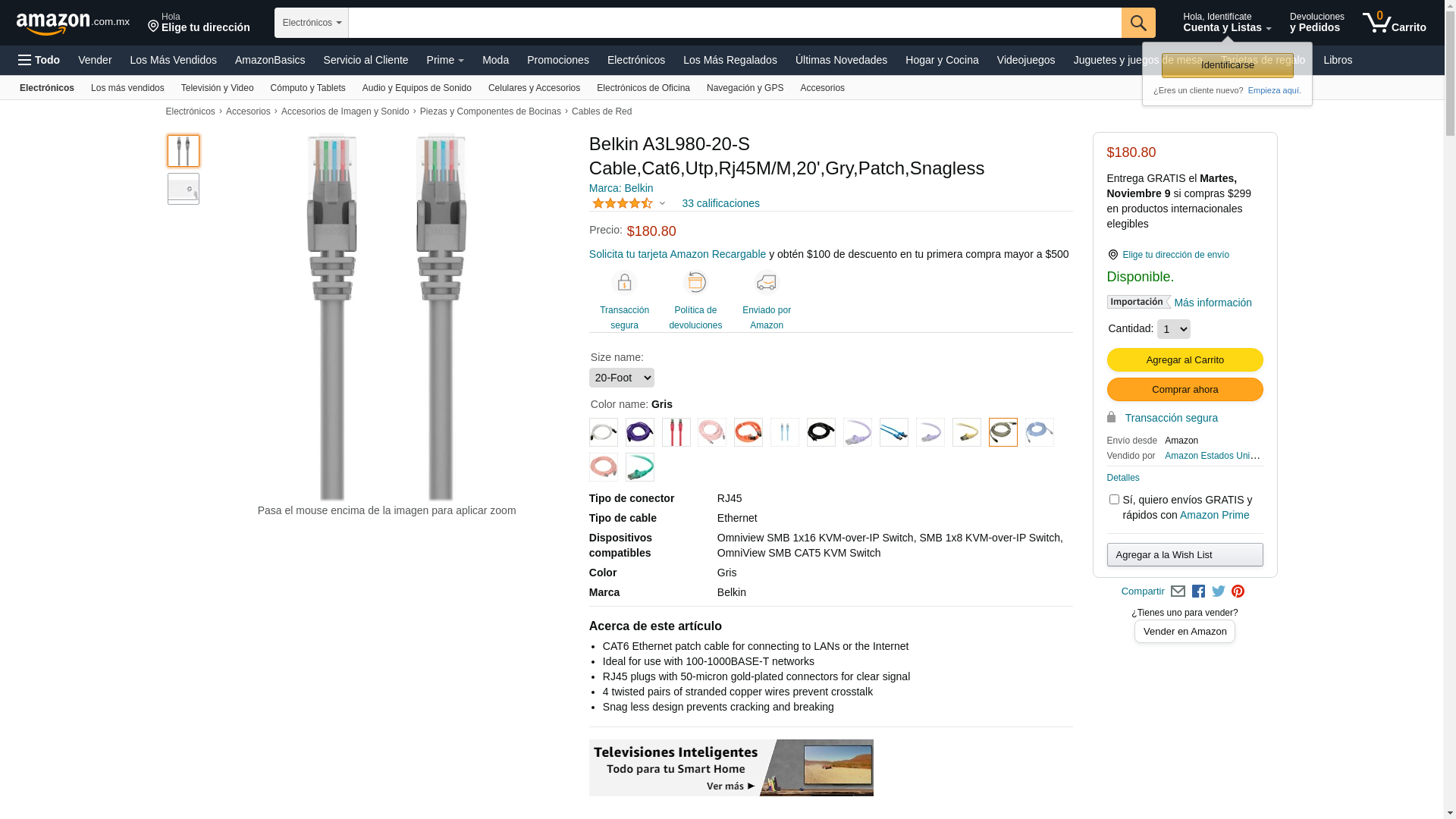Open the Cantidad quantity dropdown
This screenshot has width=1456, height=819.
pyautogui.click(x=1173, y=329)
